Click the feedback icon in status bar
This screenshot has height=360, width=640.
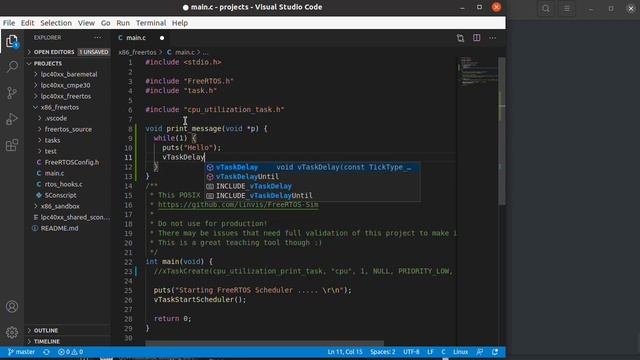coord(480,352)
